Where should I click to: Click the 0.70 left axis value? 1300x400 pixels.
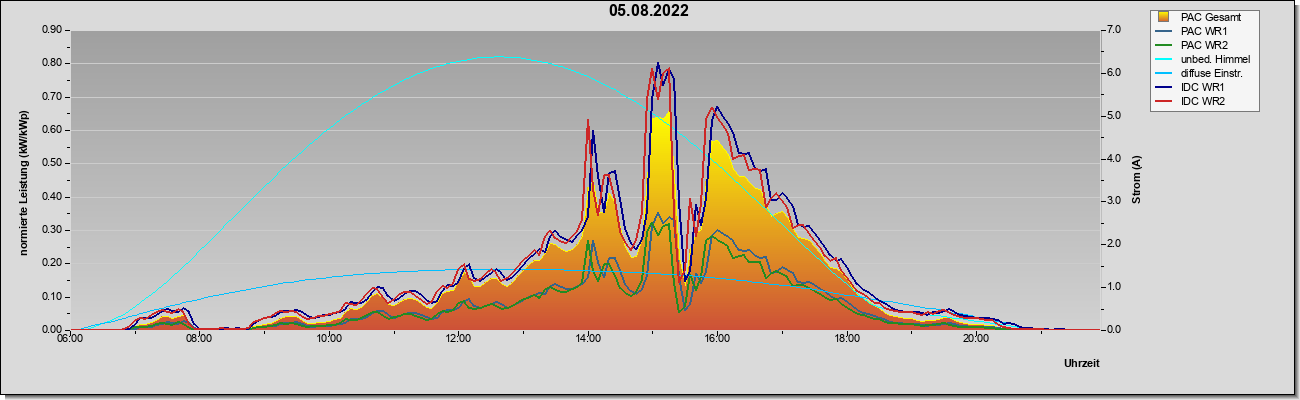(x=52, y=97)
